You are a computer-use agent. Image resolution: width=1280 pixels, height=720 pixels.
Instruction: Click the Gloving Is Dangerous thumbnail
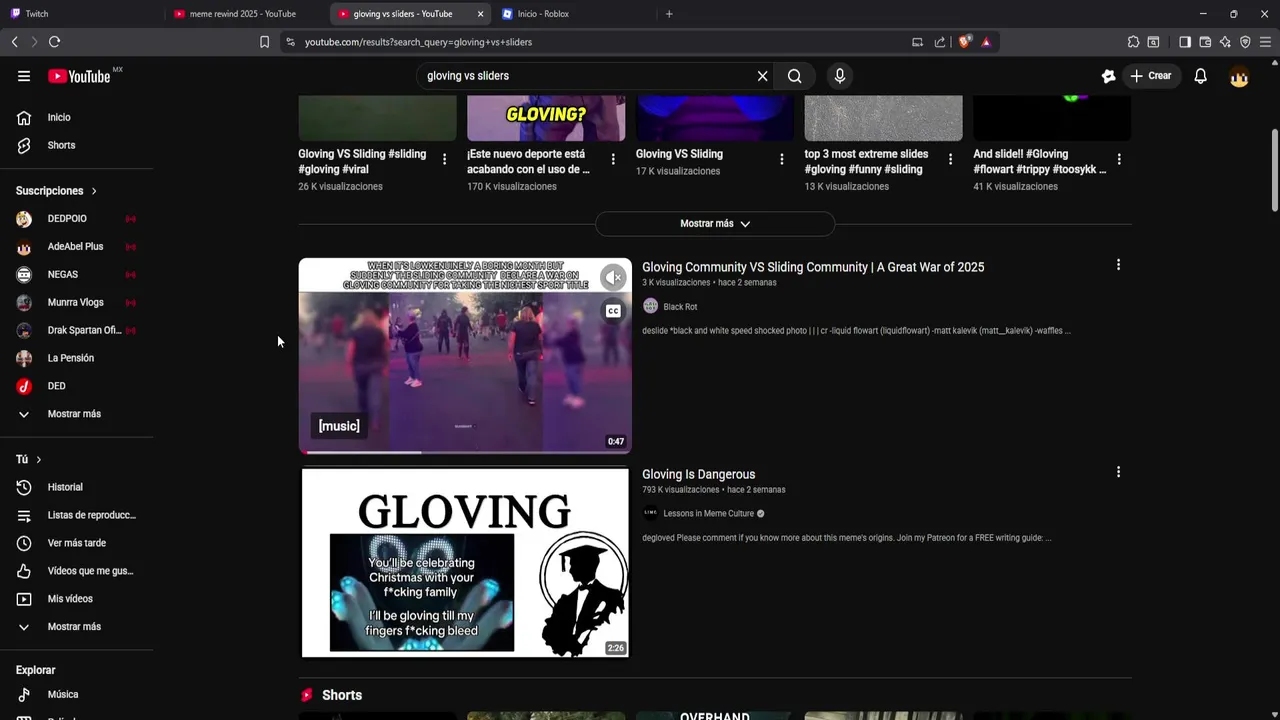tap(465, 563)
